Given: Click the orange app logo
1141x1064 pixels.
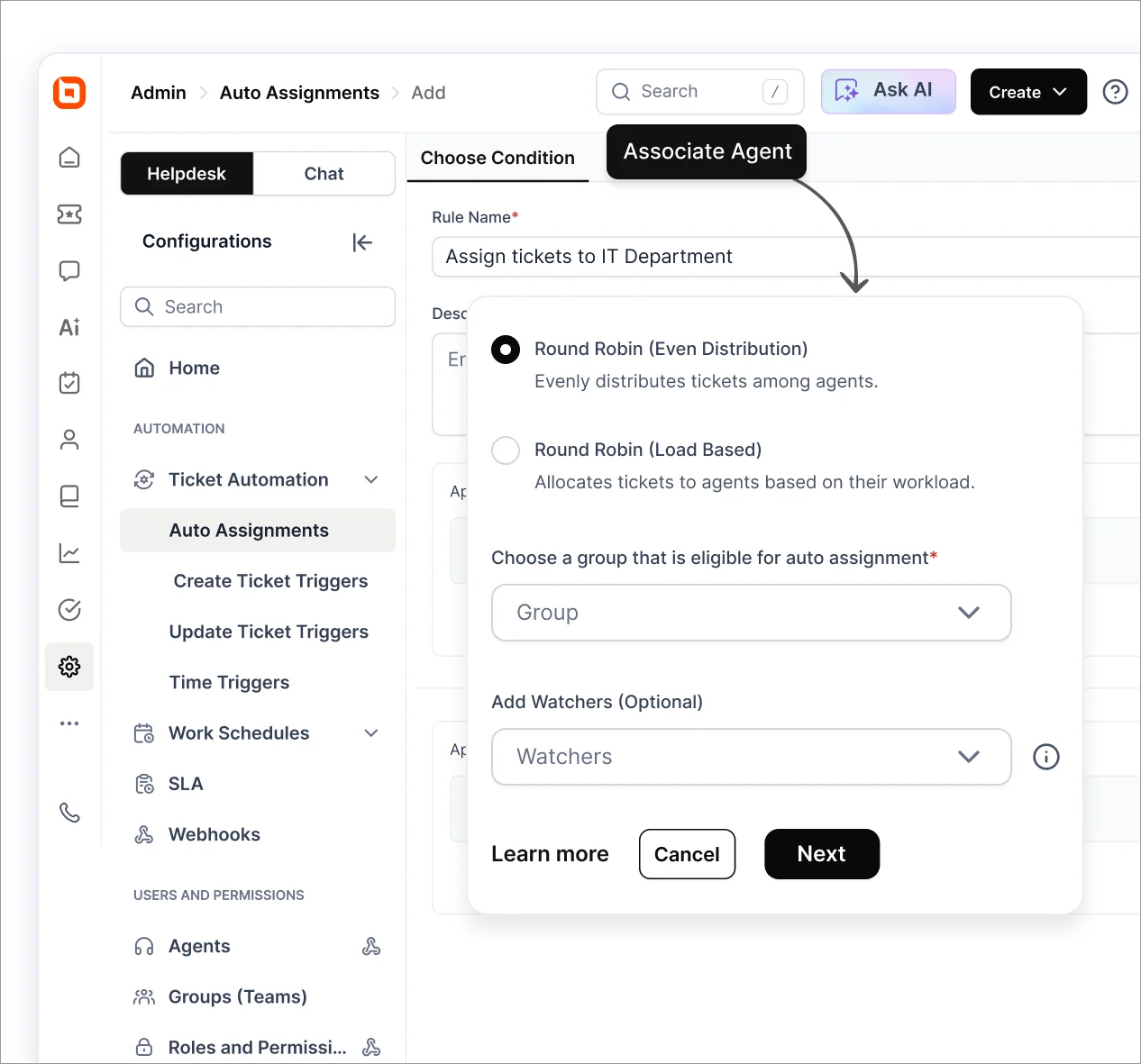Looking at the screenshot, I should (x=69, y=93).
